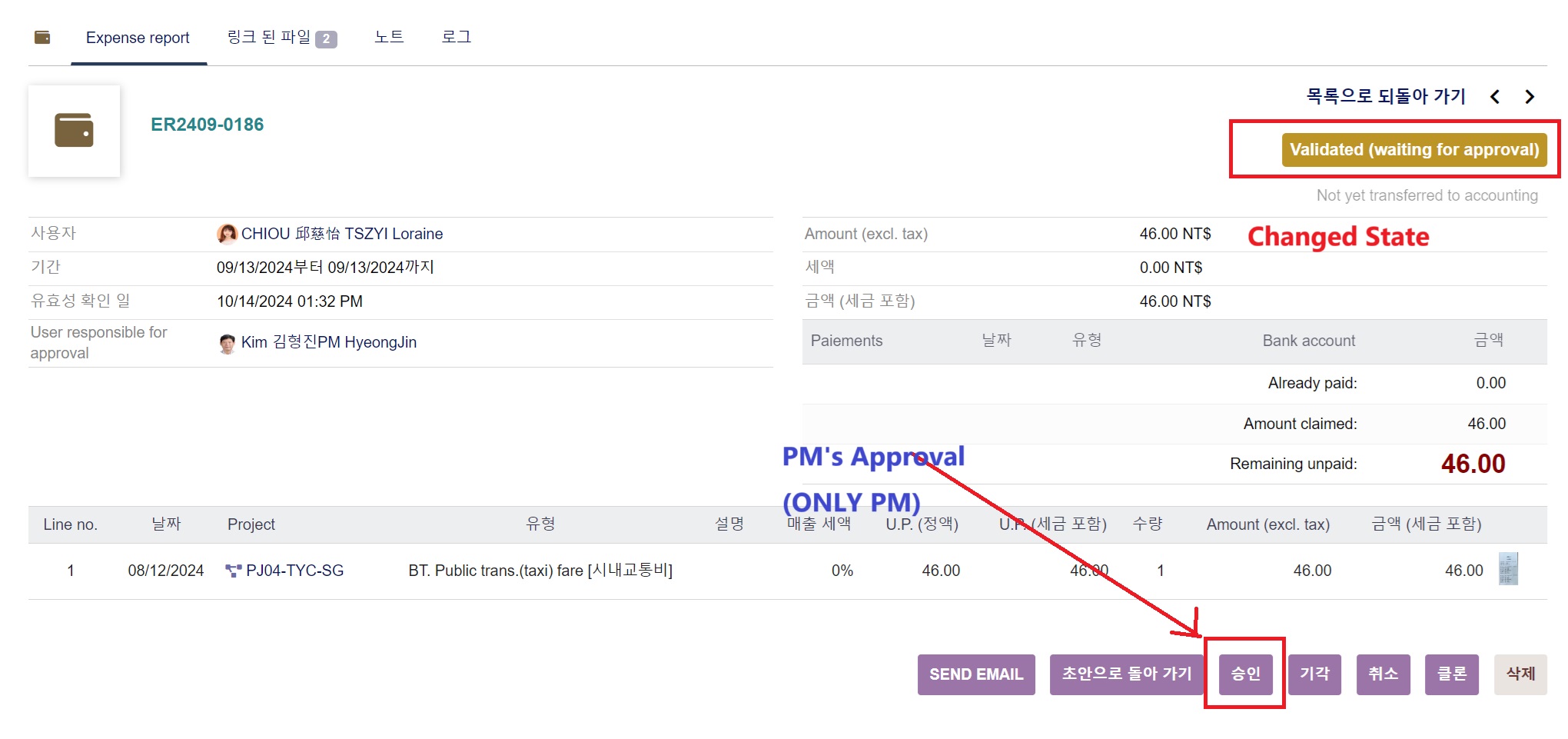Viewport: 1568px width, 739px height.
Task: Click the project icon next to PJ04-TYC-SG
Action: tap(233, 571)
